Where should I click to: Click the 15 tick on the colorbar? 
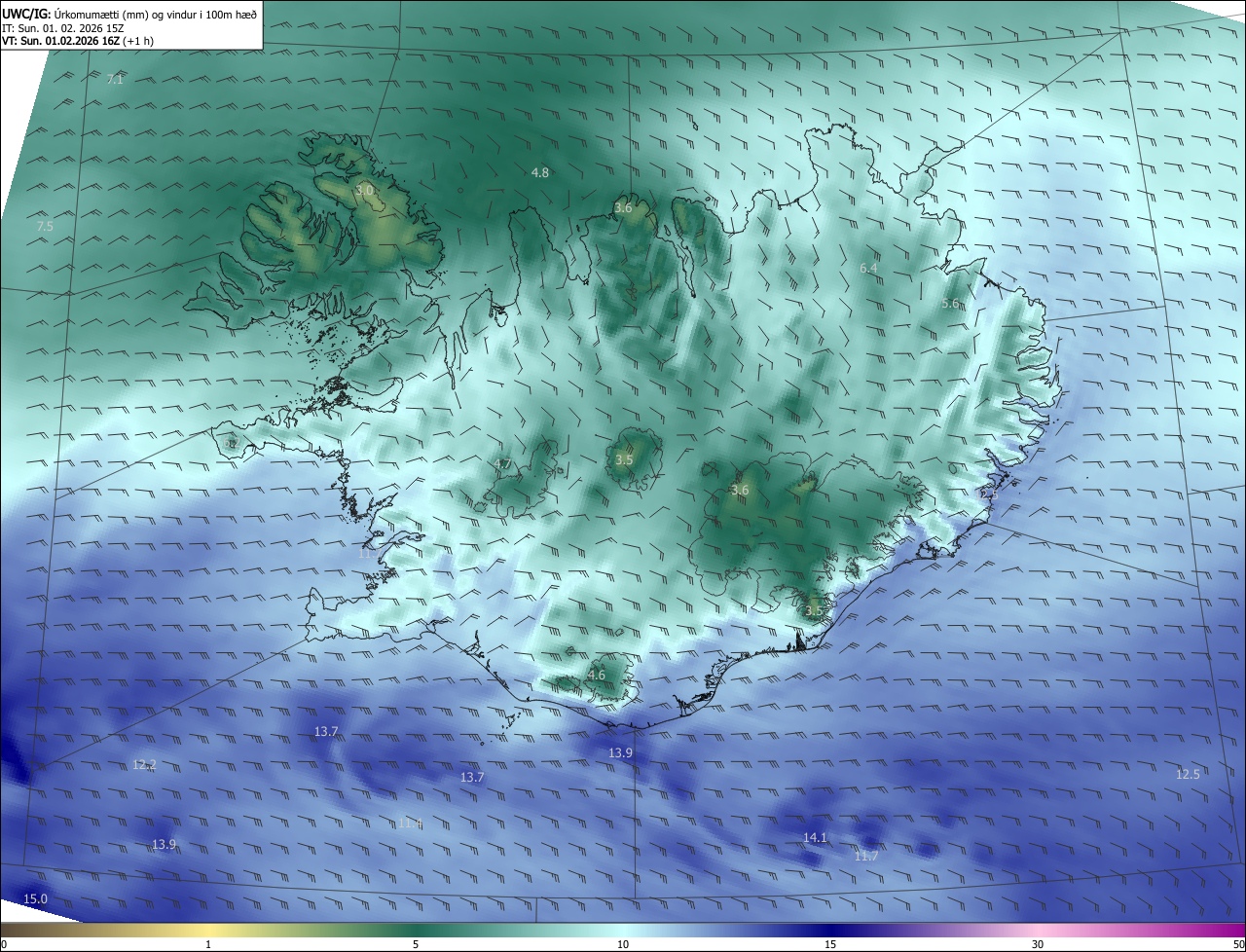click(x=830, y=945)
